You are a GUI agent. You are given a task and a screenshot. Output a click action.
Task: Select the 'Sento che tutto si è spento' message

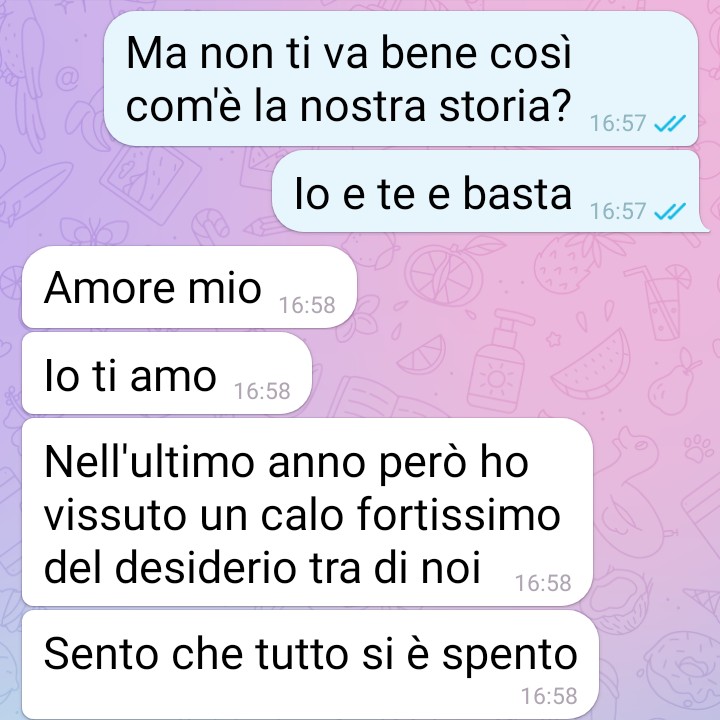pos(310,664)
